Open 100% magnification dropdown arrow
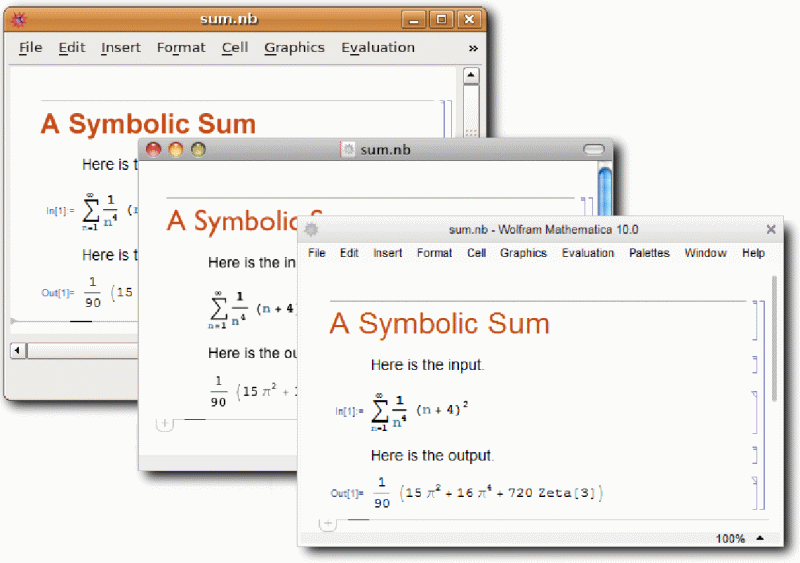The height and width of the screenshot is (563, 800). pos(760,538)
